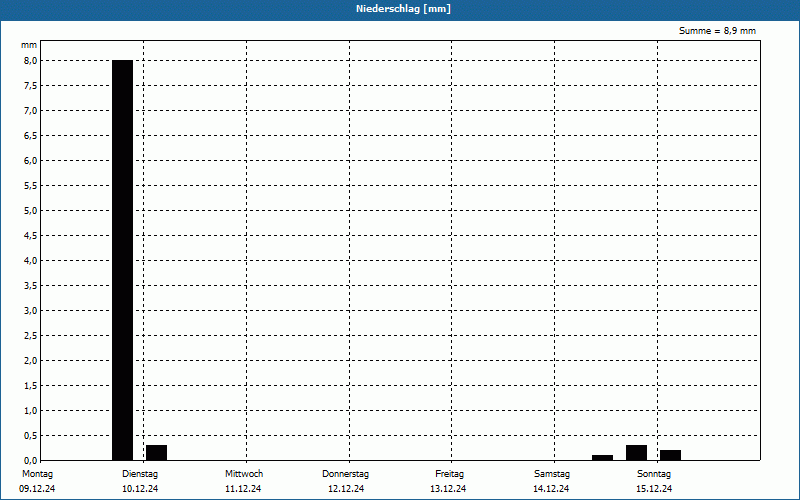Click the '2,0' y-axis value
The height and width of the screenshot is (500, 800).
click(31, 361)
